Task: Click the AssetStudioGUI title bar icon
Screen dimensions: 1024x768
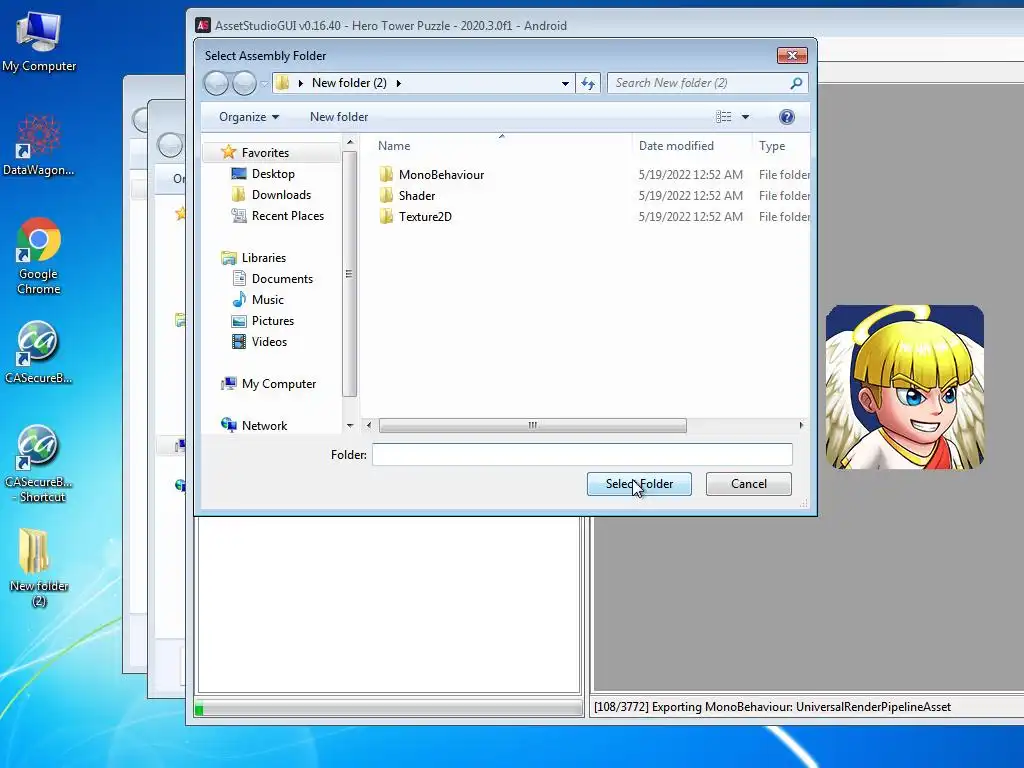Action: click(203, 25)
